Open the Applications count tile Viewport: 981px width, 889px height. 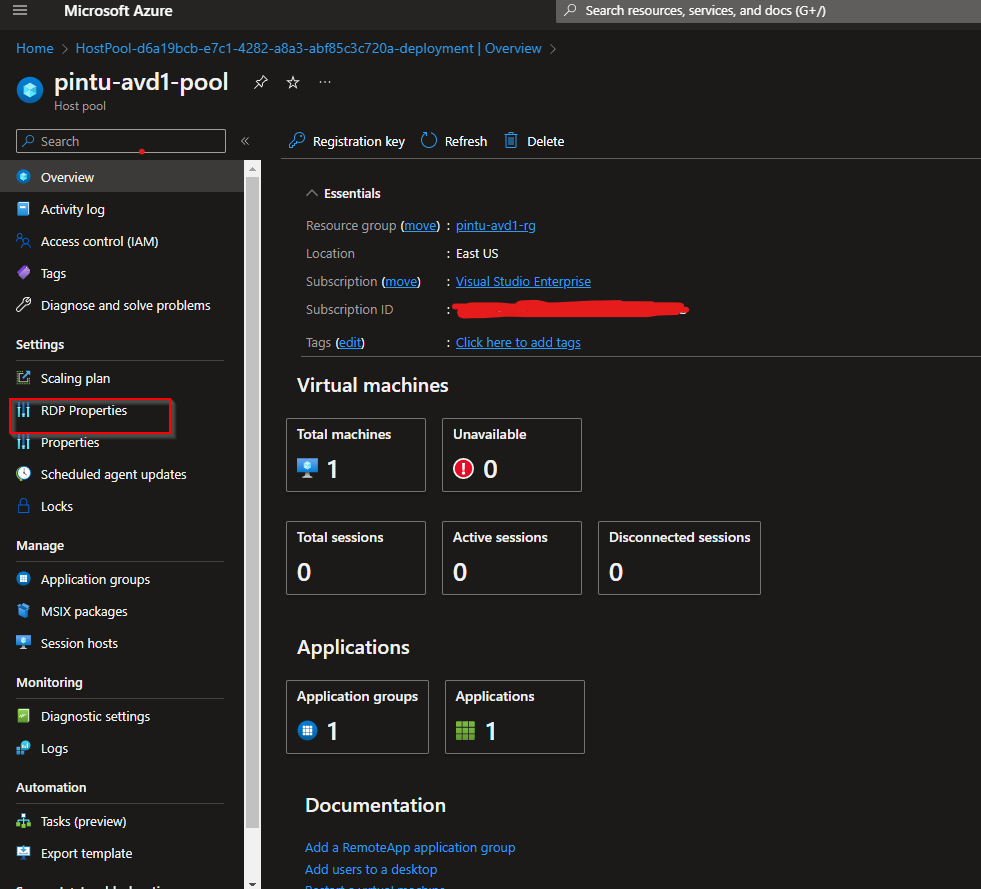click(x=515, y=717)
